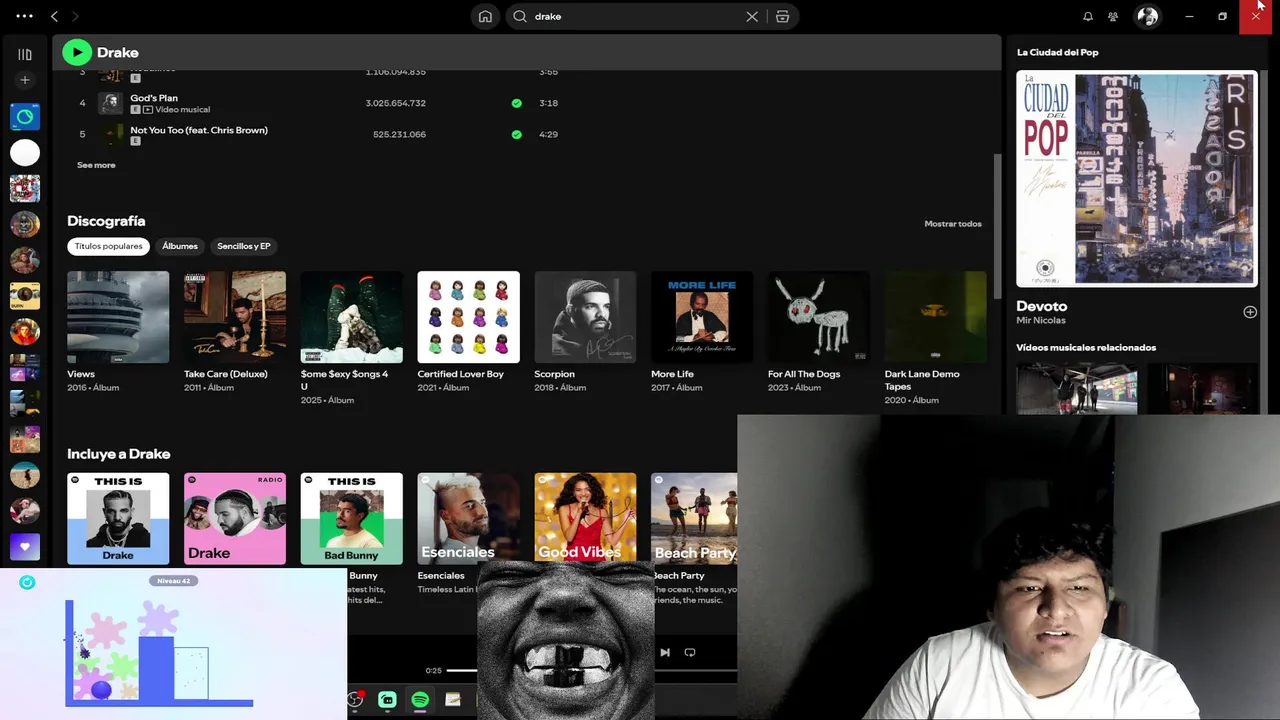Open the Esenciales playlist cover

pos(469,519)
